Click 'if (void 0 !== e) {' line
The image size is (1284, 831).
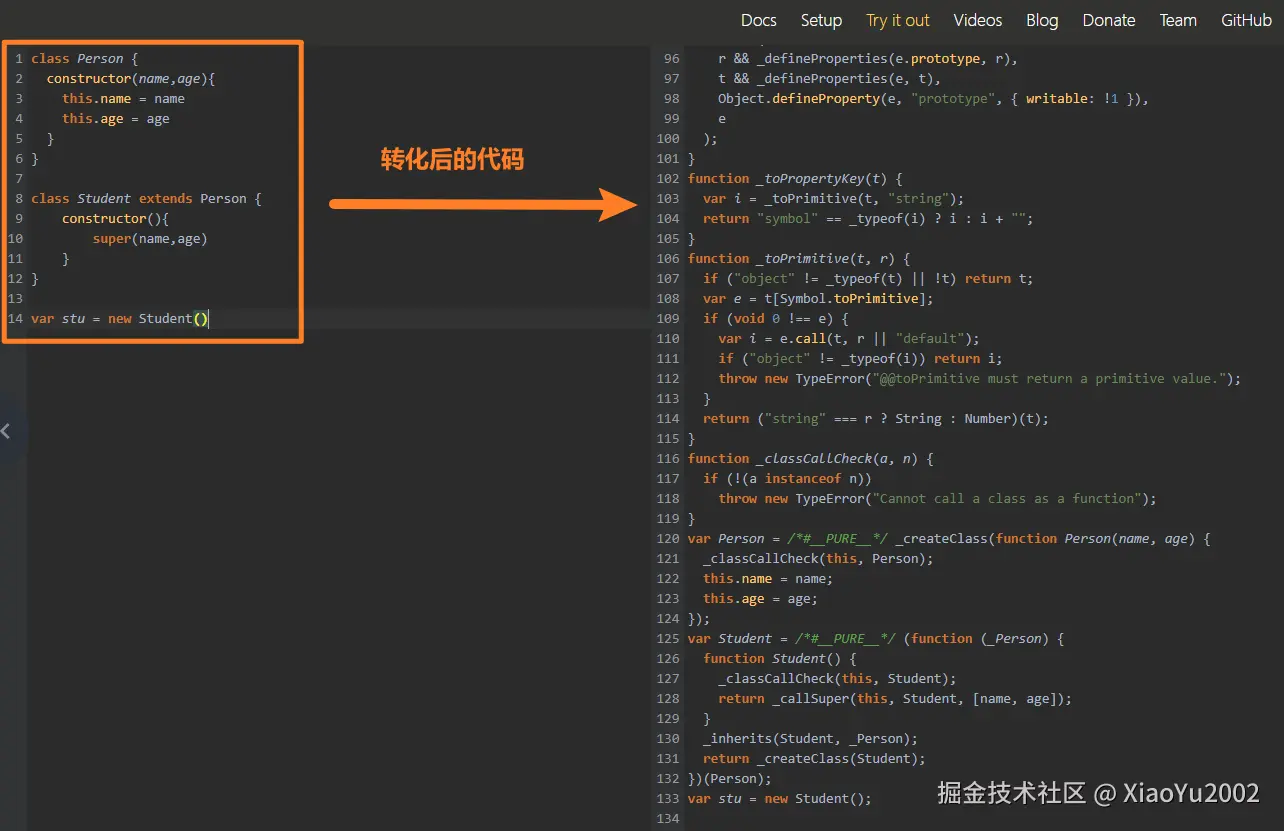coord(776,318)
